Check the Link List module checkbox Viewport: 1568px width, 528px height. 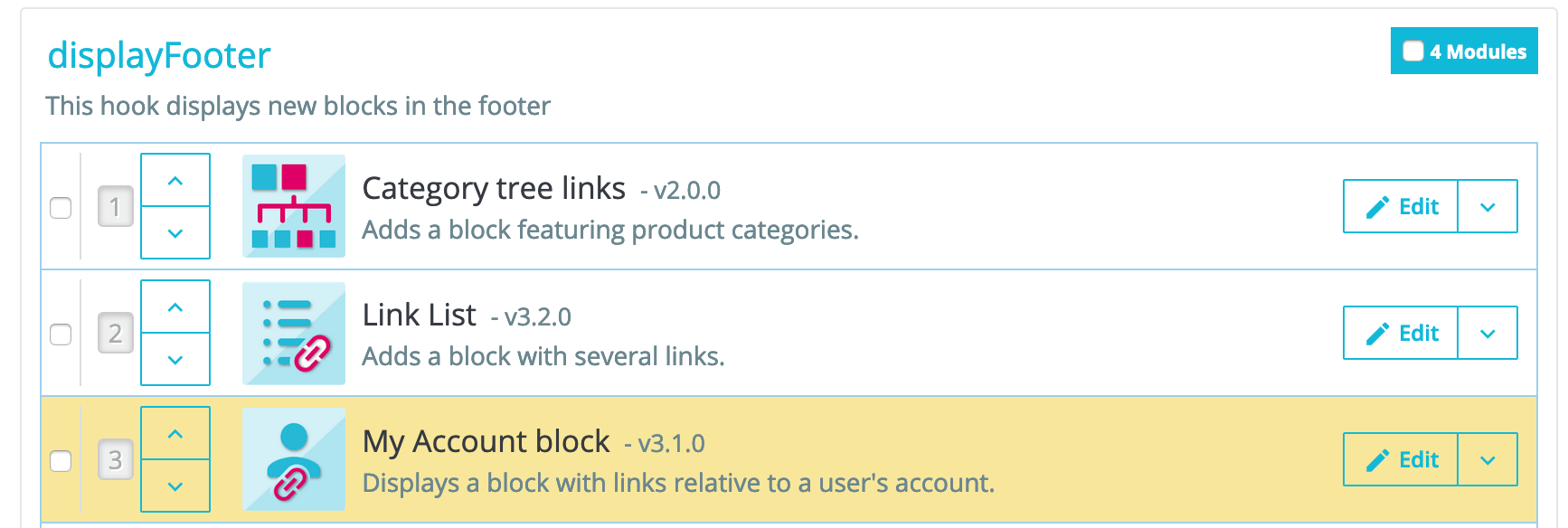click(61, 334)
